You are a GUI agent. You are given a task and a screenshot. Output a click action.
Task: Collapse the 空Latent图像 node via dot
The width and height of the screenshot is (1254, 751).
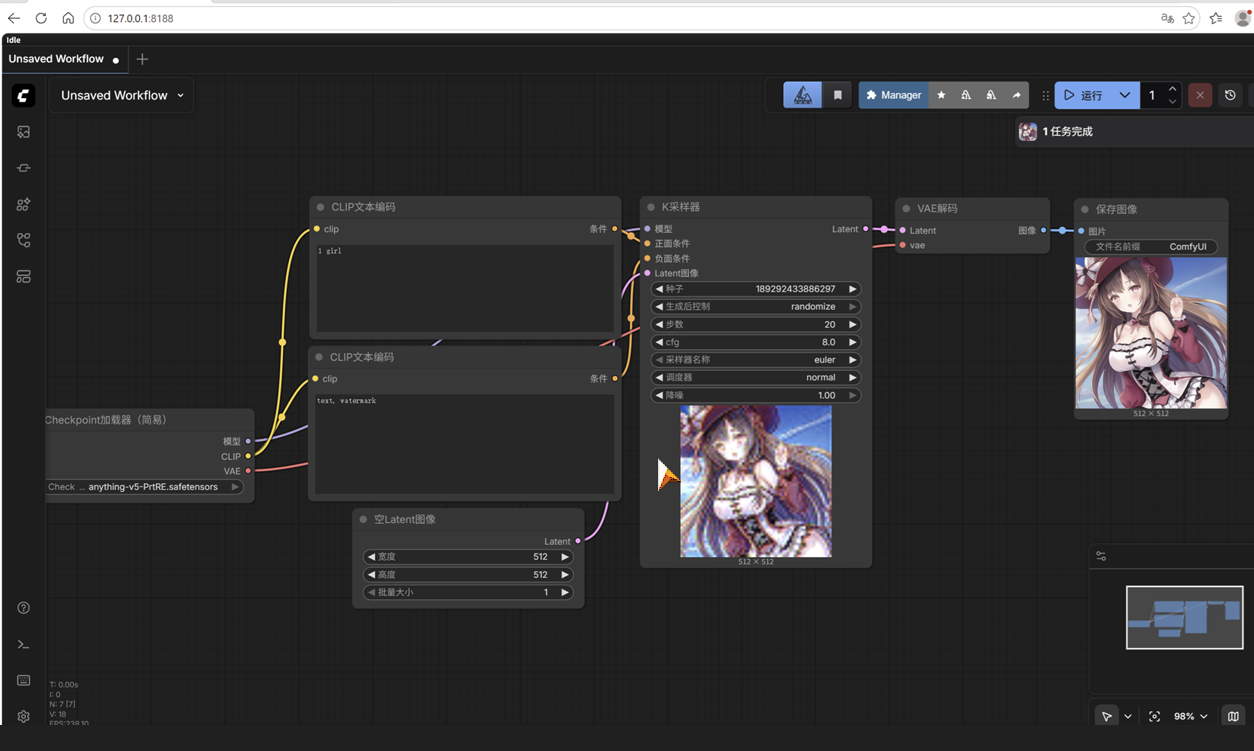pyautogui.click(x=363, y=520)
